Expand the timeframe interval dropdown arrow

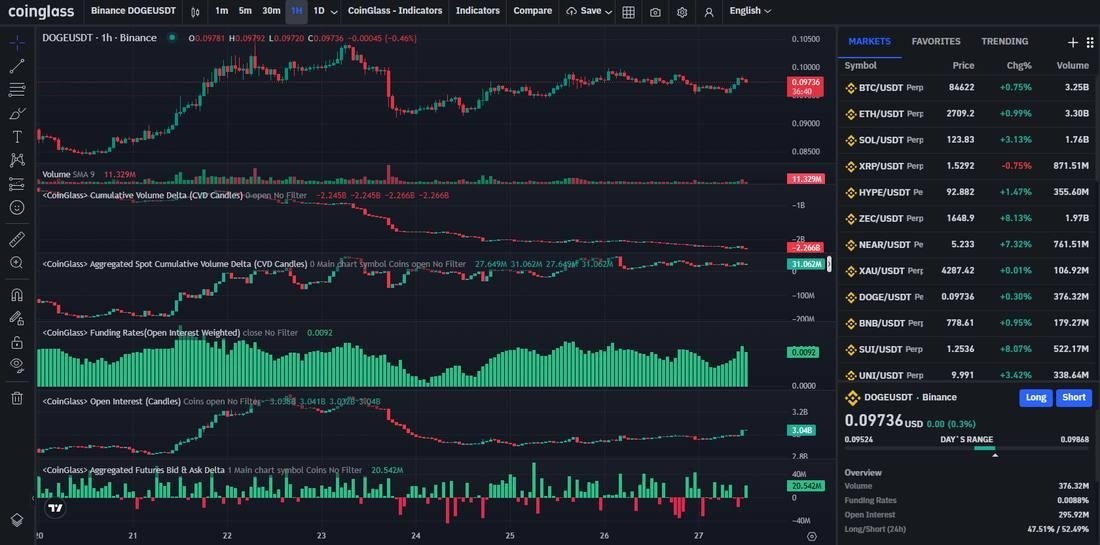pyautogui.click(x=334, y=12)
